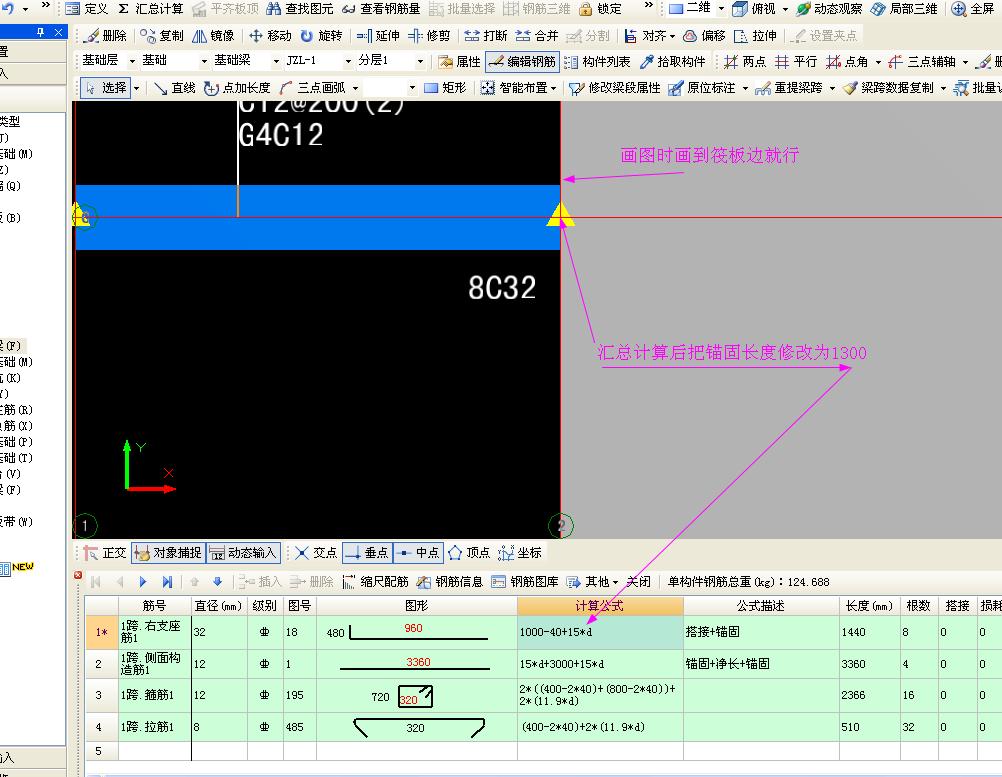The height and width of the screenshot is (777, 1002).
Task: Select the 镜像 mirror tool
Action: pyautogui.click(x=214, y=36)
